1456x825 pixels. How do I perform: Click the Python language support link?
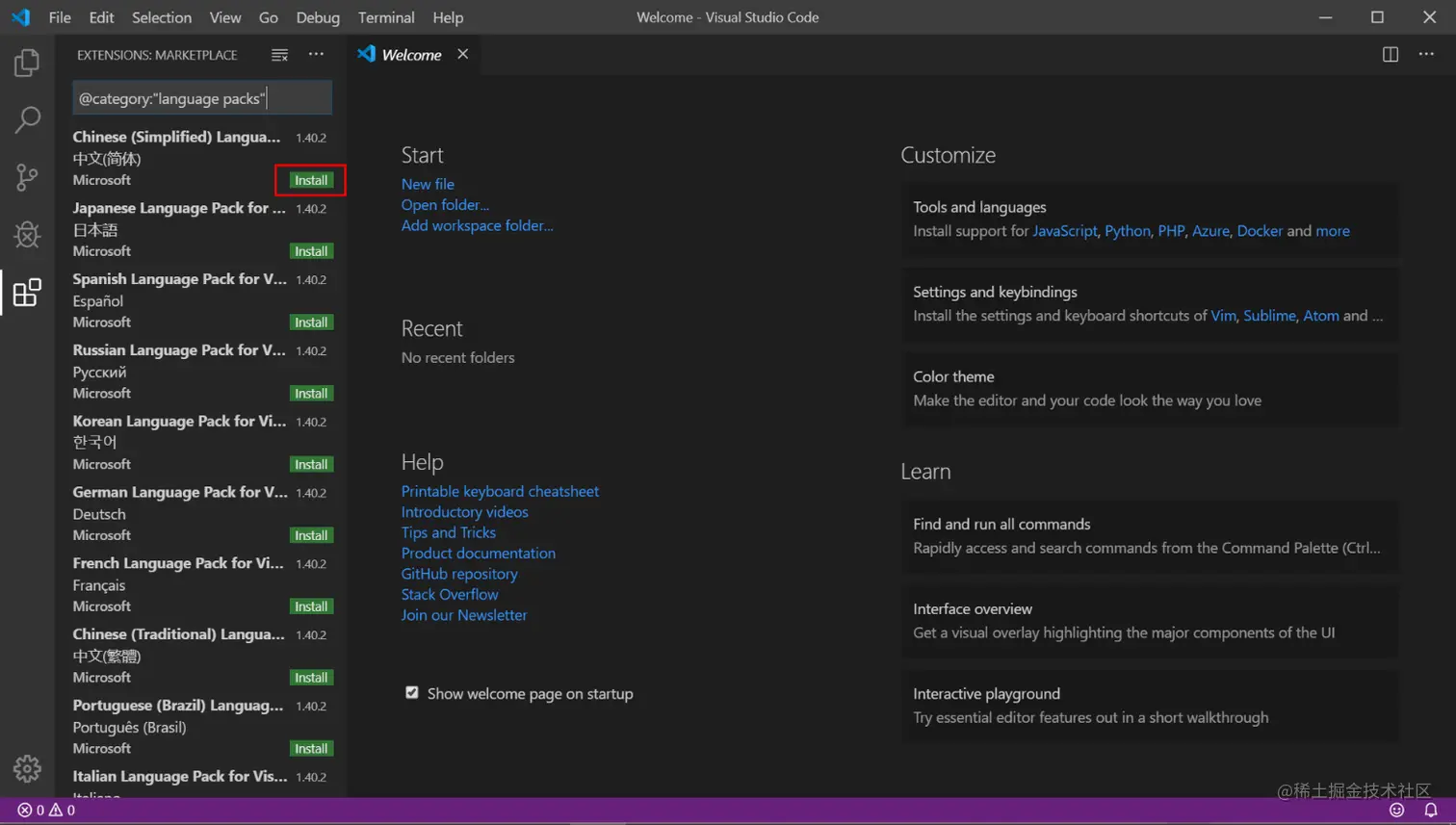point(1128,231)
